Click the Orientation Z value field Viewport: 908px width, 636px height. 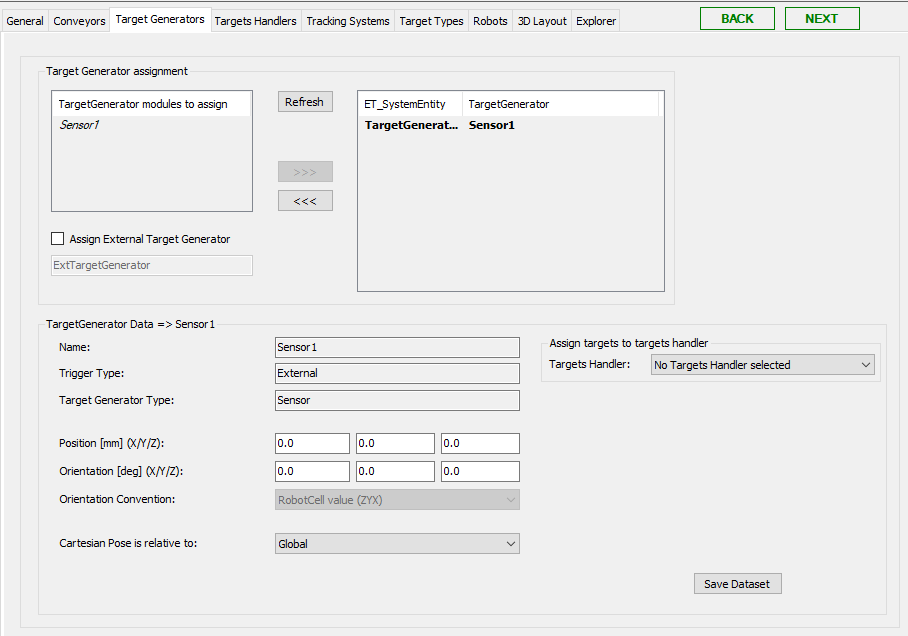click(479, 471)
